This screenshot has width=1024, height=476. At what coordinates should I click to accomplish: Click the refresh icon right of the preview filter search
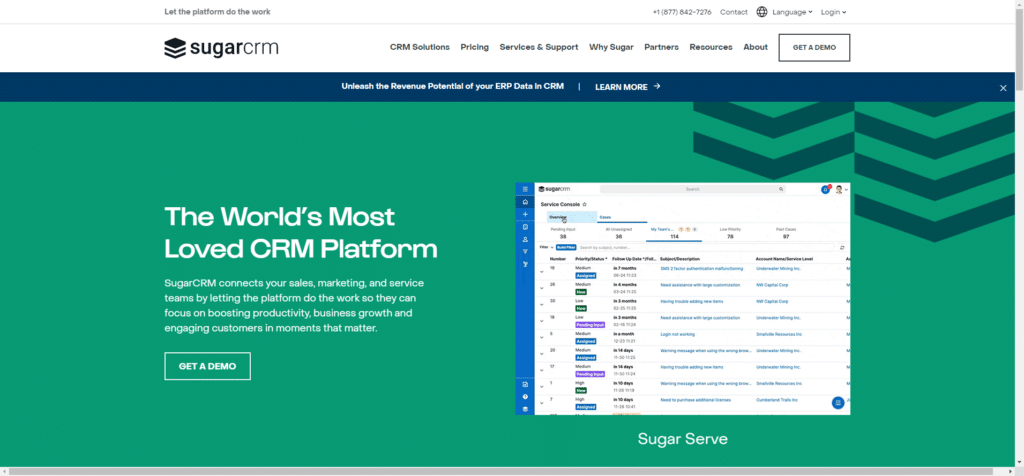point(842,247)
